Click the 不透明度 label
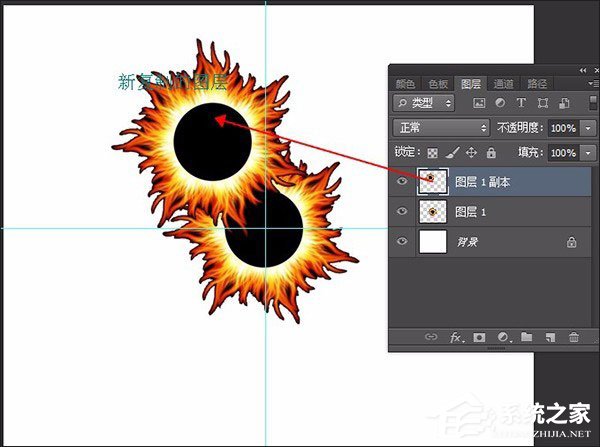600x447 pixels. 520,127
